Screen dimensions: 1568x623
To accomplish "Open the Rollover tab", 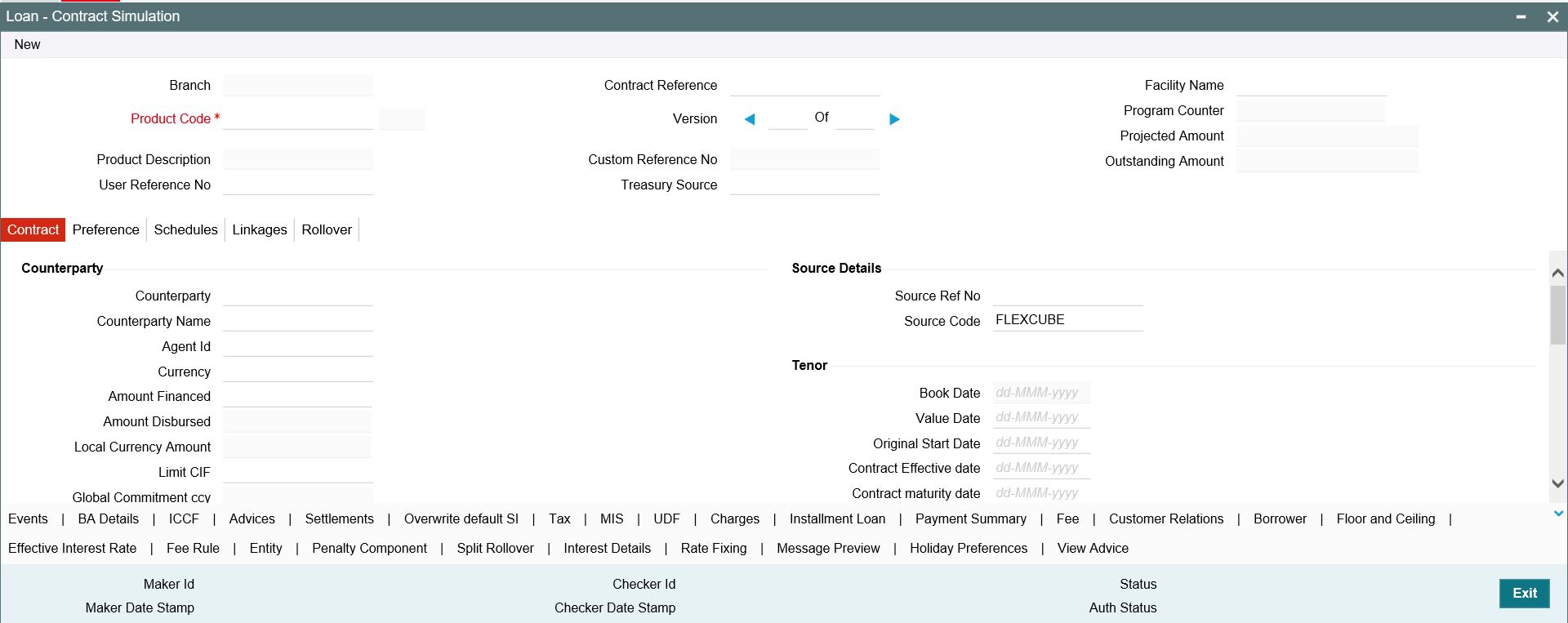I will (x=327, y=229).
